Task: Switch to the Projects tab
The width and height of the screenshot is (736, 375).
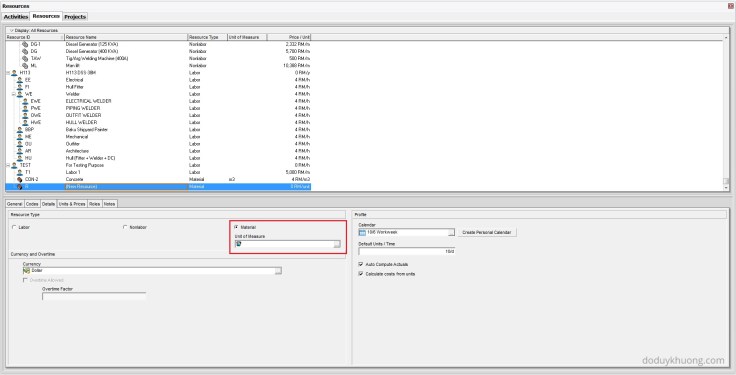Action: pos(75,16)
